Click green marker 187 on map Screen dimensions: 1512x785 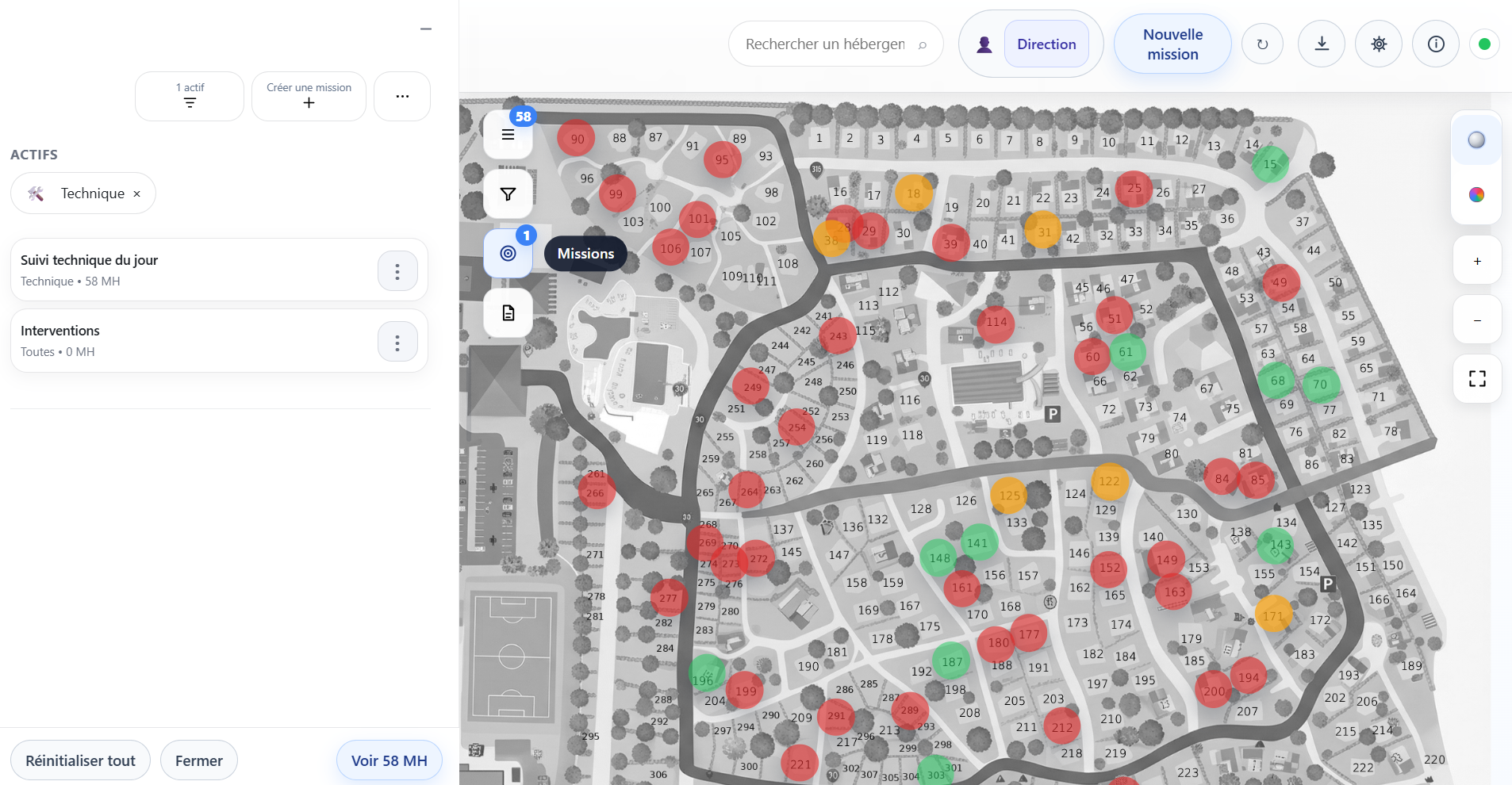[x=951, y=661]
